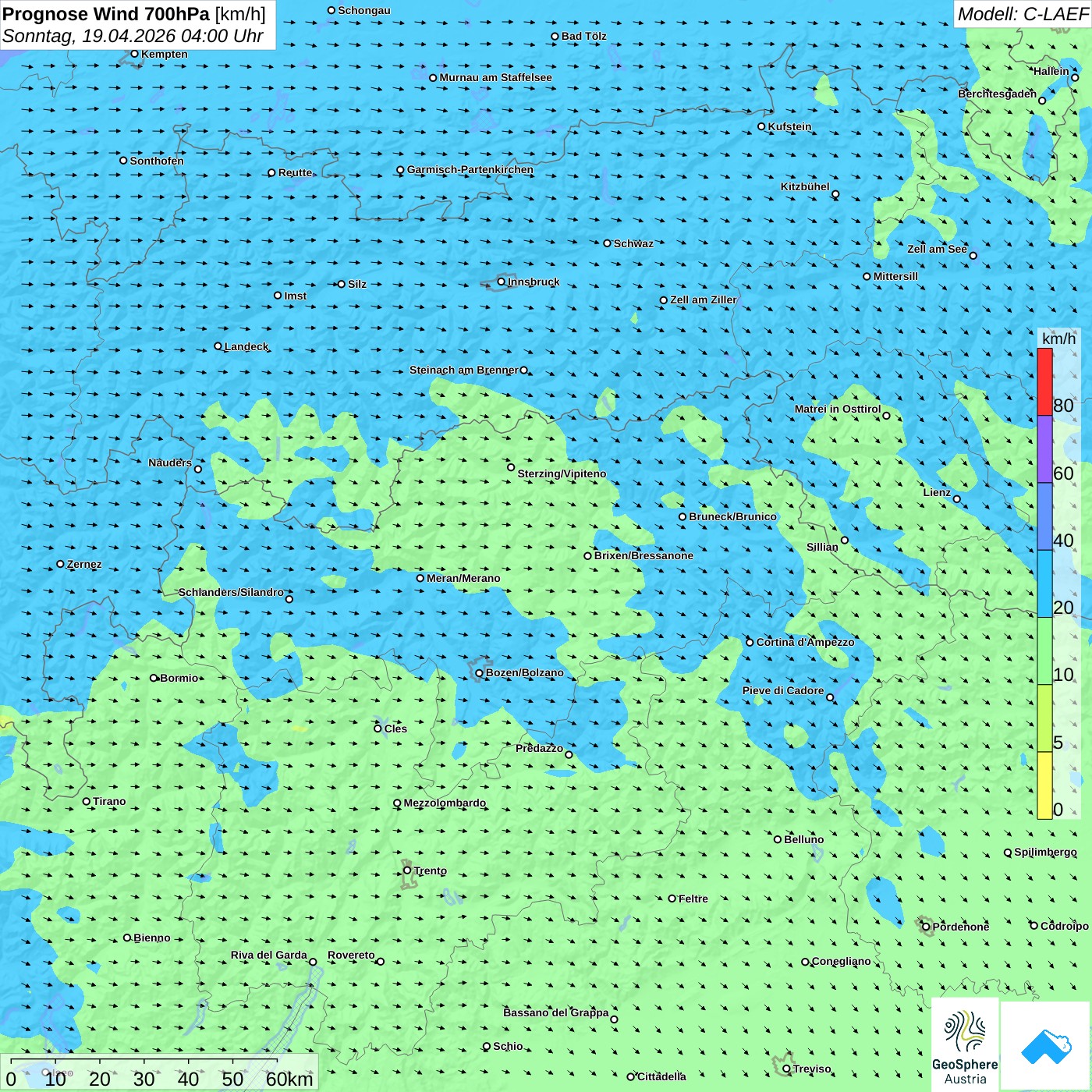Click the 'km/h' legend unit label
Image resolution: width=1092 pixels, height=1092 pixels.
[1058, 339]
